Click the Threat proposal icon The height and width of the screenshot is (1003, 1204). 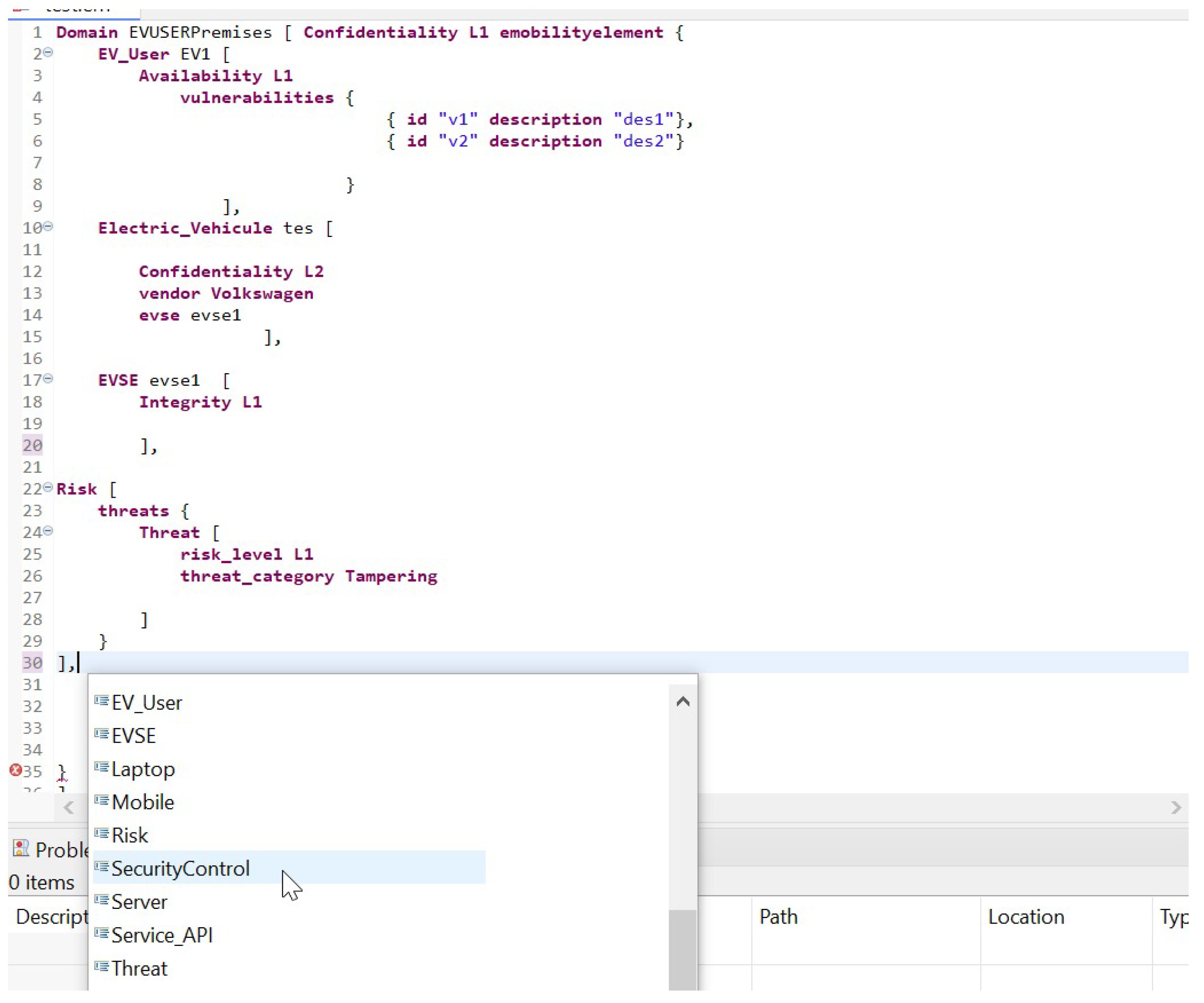tap(101, 967)
